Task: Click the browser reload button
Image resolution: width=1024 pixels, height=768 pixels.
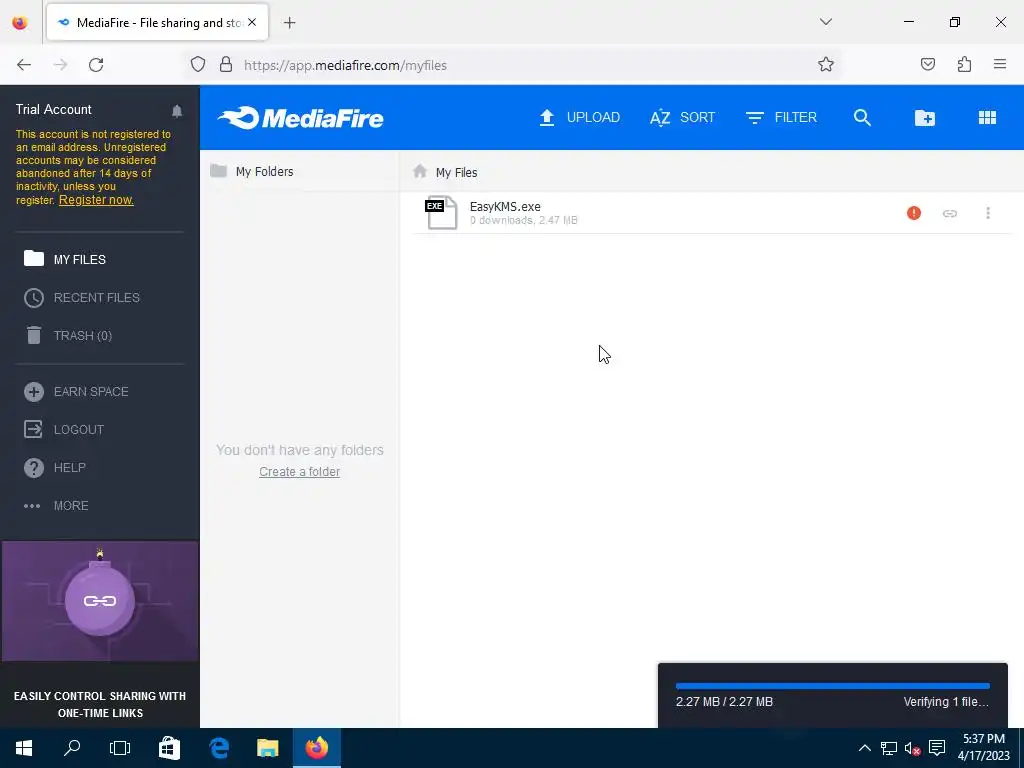Action: click(x=96, y=65)
